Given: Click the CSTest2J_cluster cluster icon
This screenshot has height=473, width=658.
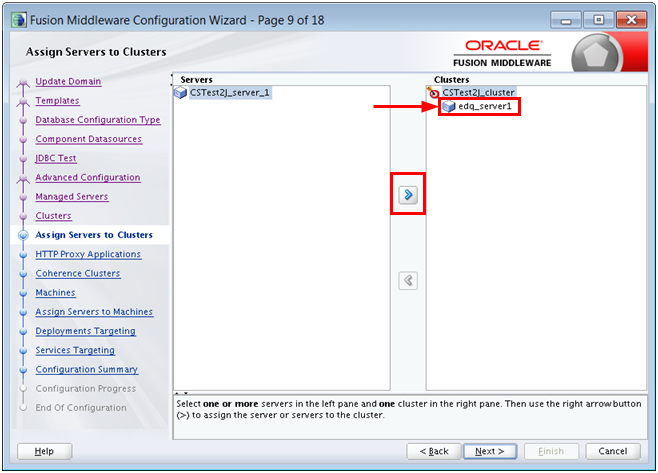Looking at the screenshot, I should (433, 92).
